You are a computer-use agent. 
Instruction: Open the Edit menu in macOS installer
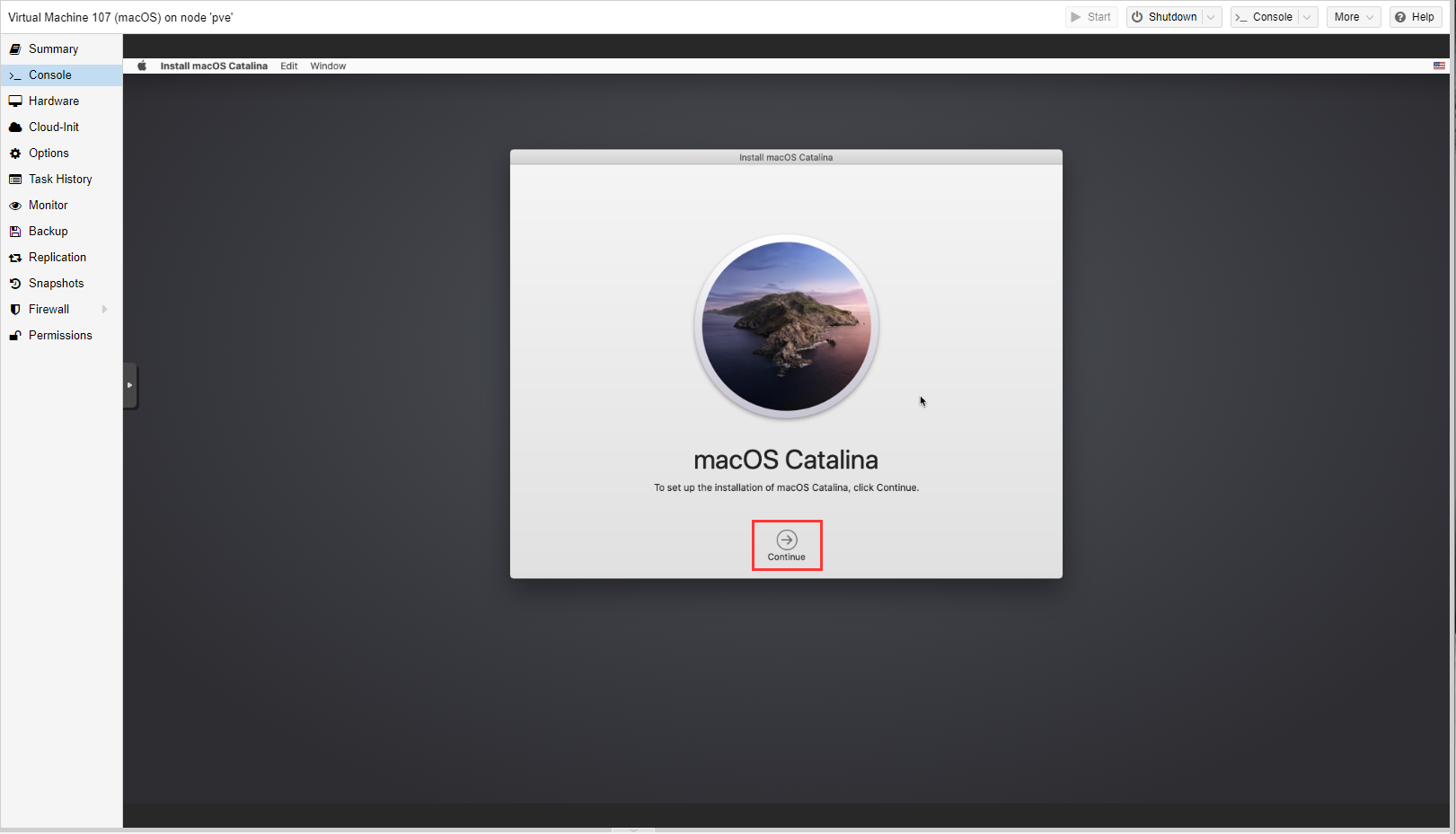coord(288,66)
